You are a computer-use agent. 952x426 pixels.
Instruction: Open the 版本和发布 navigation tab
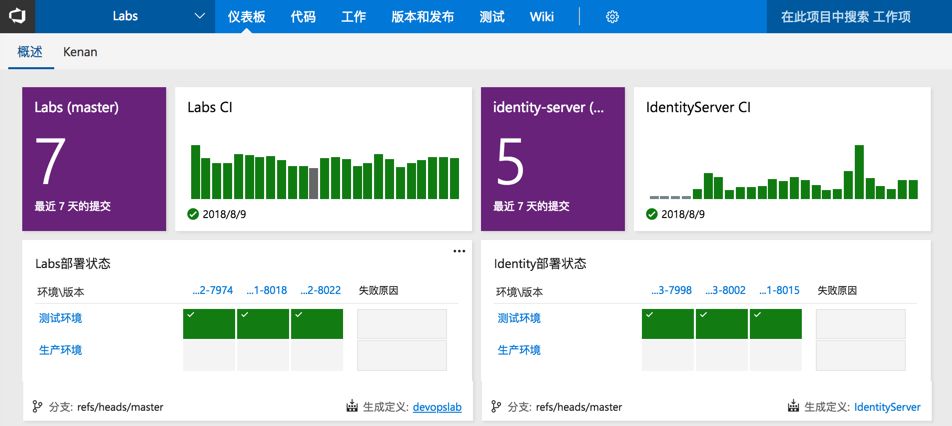[423, 16]
